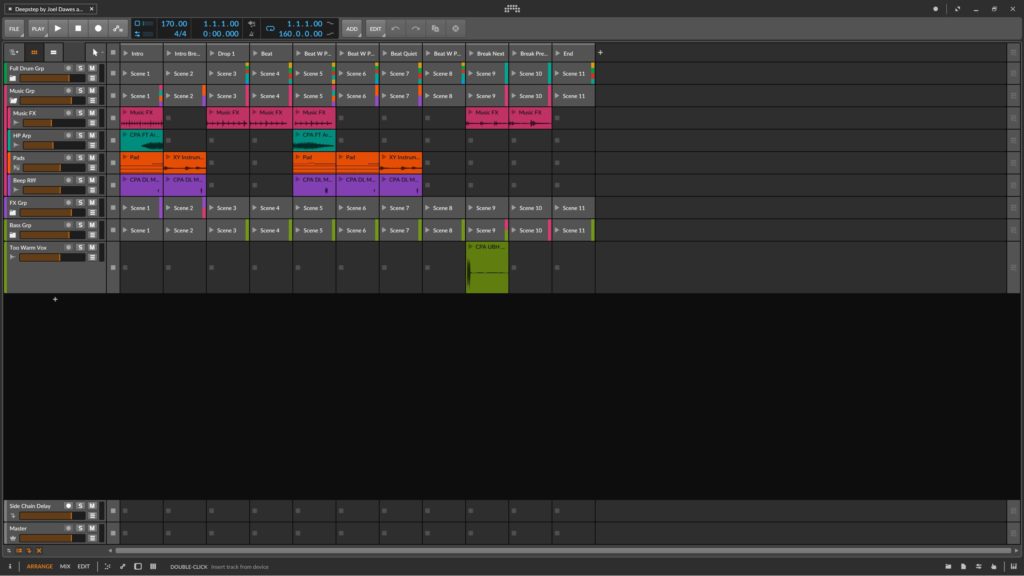Arm record on HP Arp track
This screenshot has width=1024, height=576.
[68, 136]
